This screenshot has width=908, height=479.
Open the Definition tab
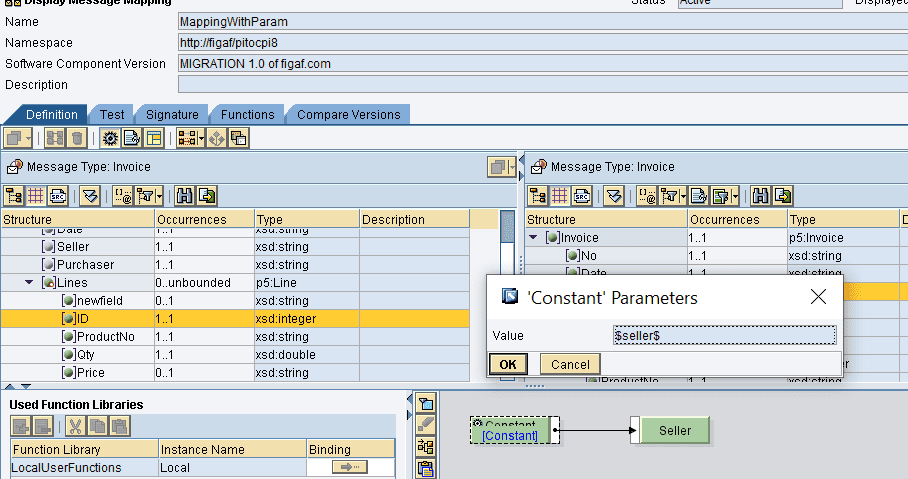pos(52,115)
